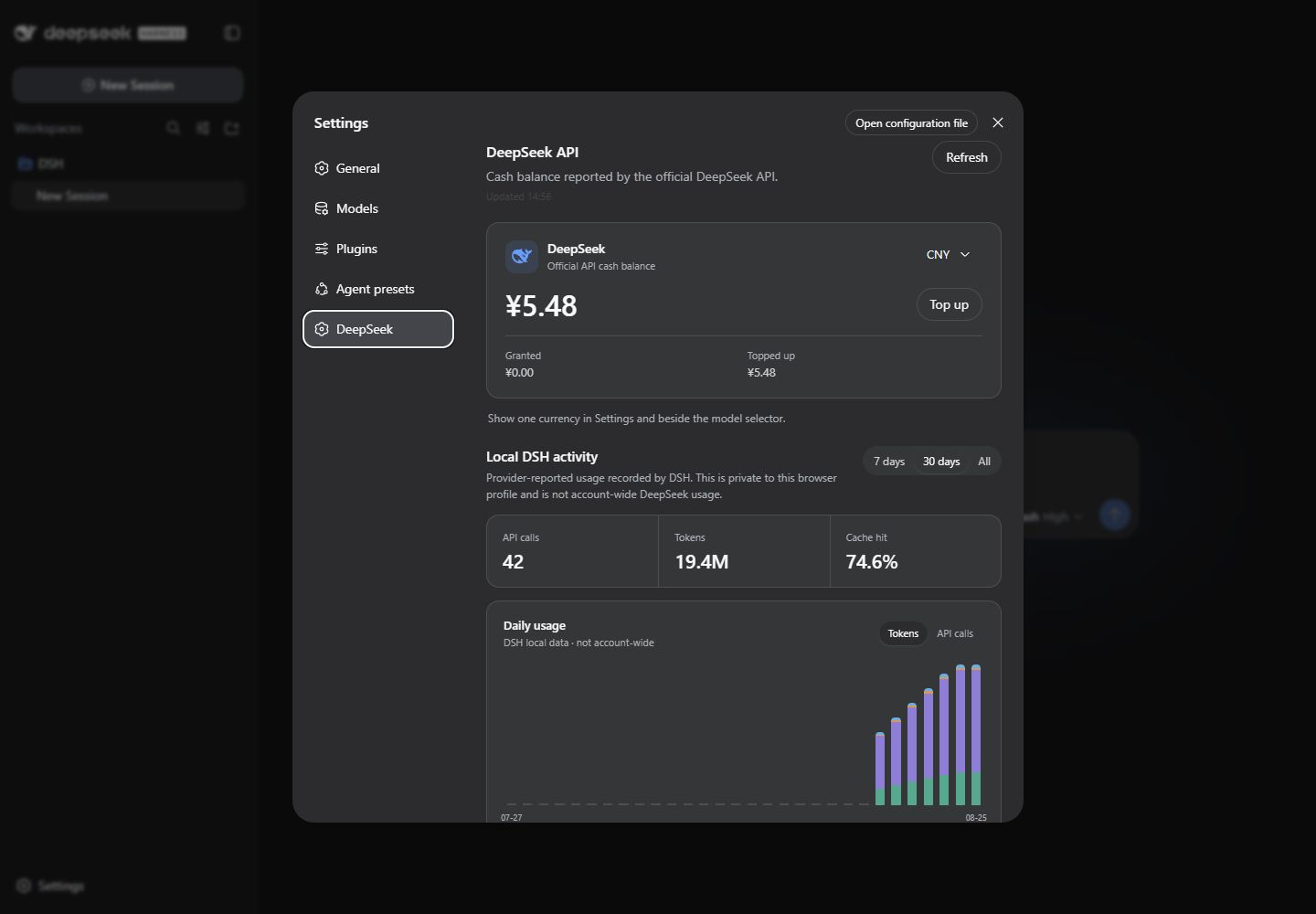Screen dimensions: 1316x914
Task: Click the DeepSeek sidebar item icon
Action: pos(322,329)
